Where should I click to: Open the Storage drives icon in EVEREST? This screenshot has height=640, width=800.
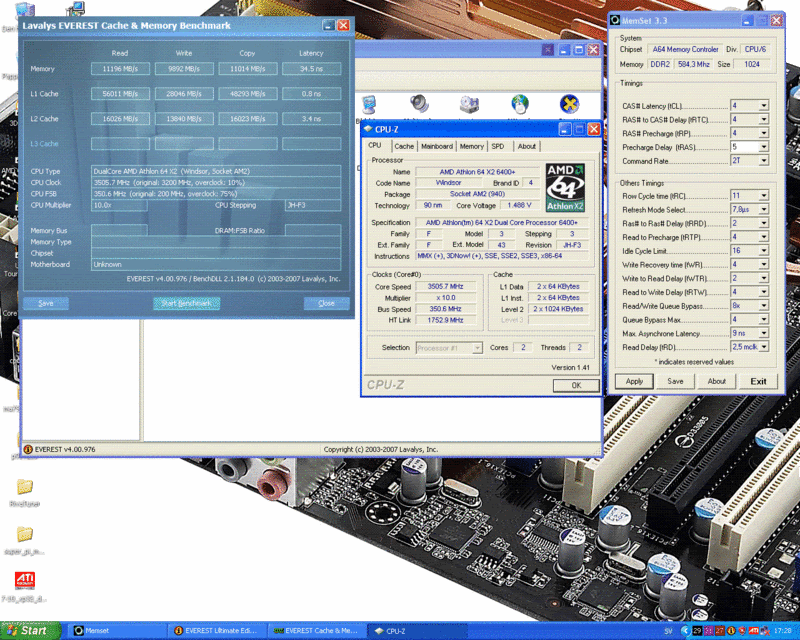coord(469,104)
